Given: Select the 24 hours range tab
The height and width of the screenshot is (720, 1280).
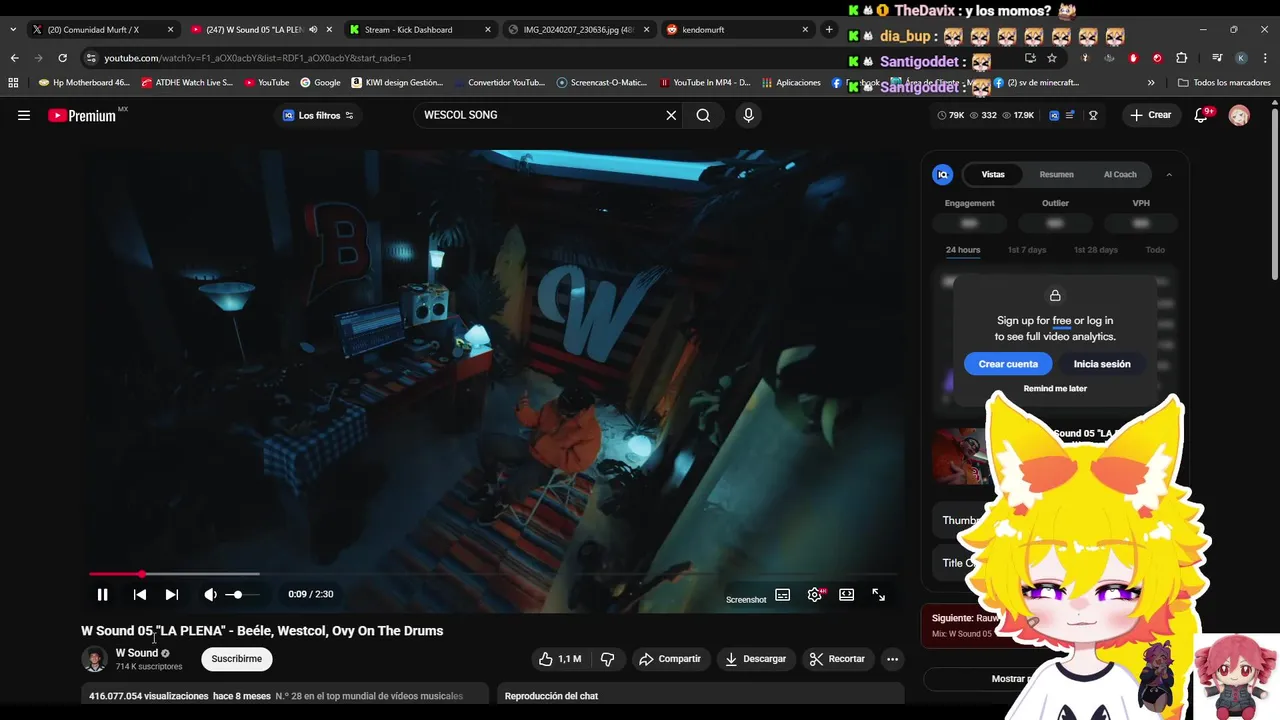Looking at the screenshot, I should [x=963, y=250].
